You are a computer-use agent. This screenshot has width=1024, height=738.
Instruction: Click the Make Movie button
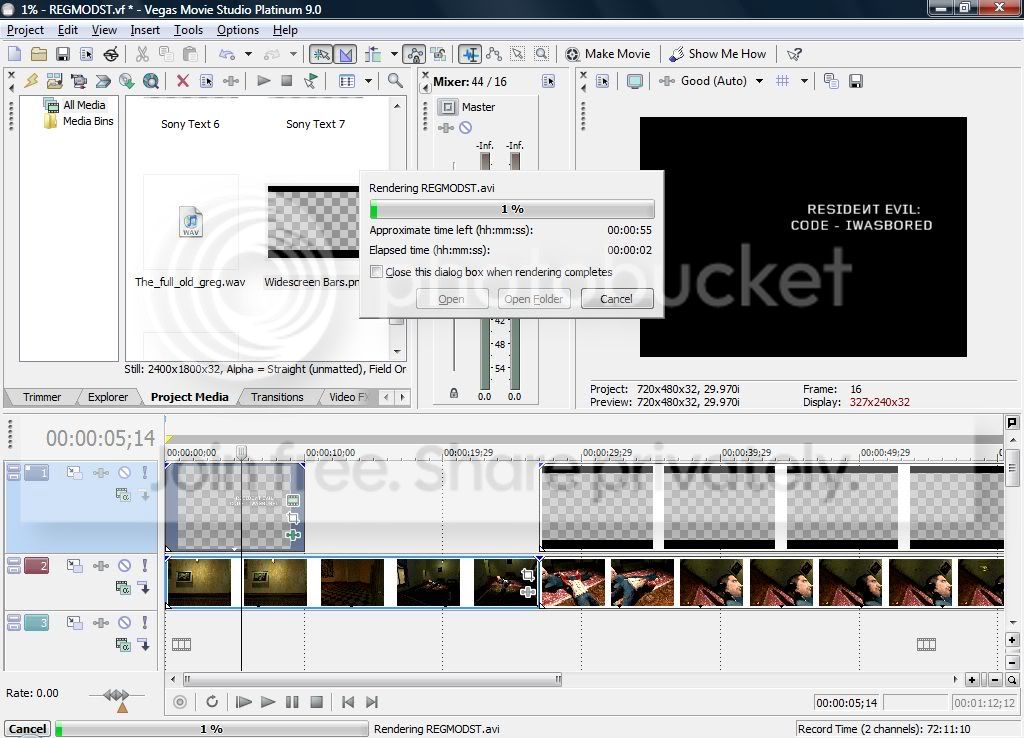[608, 54]
